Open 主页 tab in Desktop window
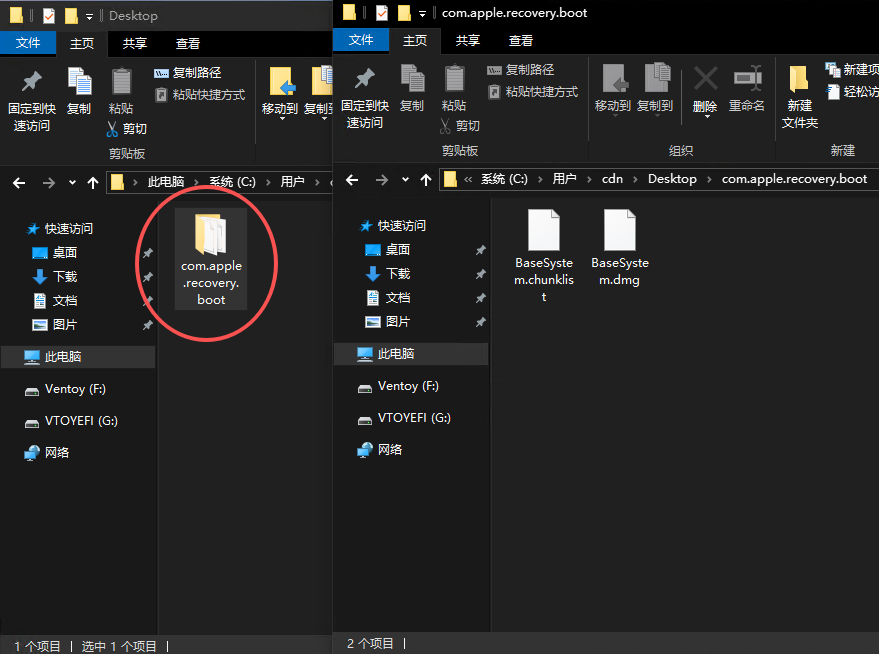 tap(82, 43)
